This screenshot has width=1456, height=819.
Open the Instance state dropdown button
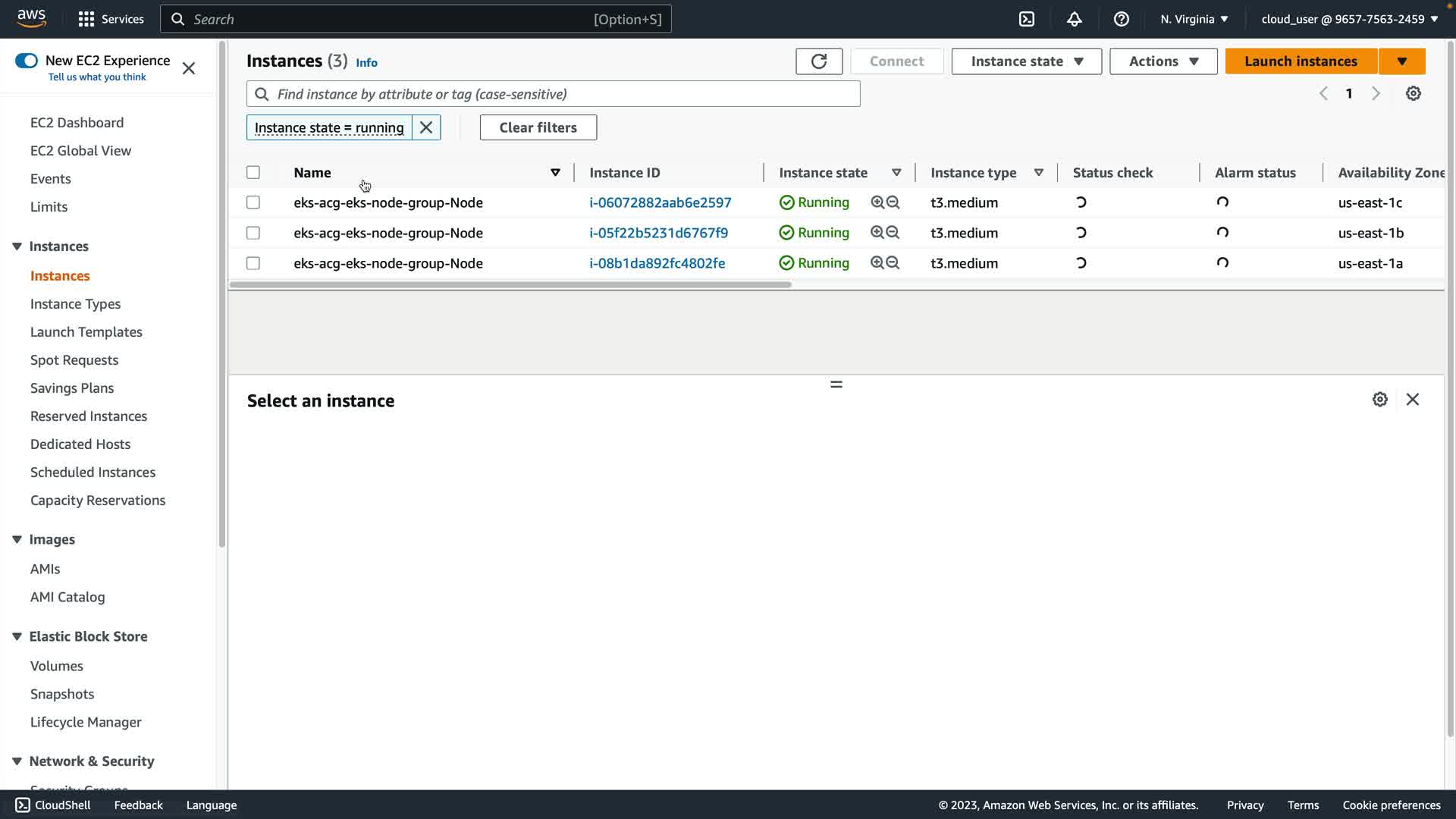click(x=1026, y=61)
